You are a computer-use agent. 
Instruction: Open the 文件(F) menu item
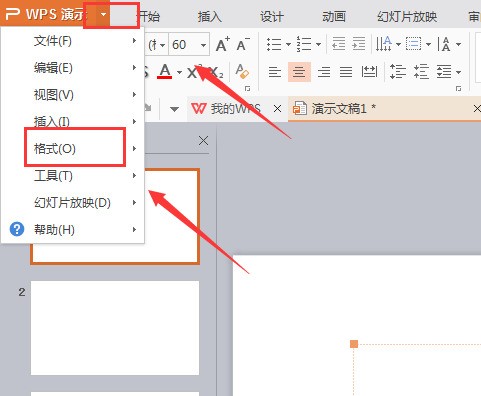point(73,41)
